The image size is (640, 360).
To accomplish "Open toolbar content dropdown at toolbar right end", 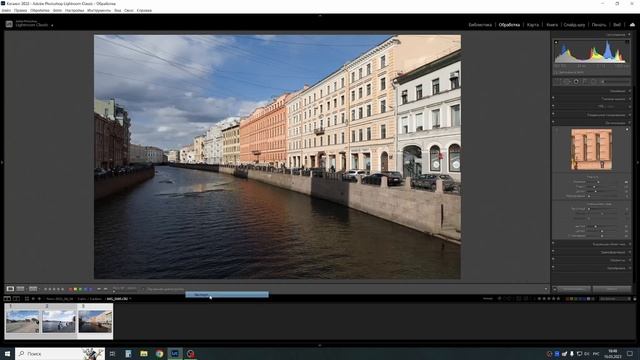I will coord(546,289).
